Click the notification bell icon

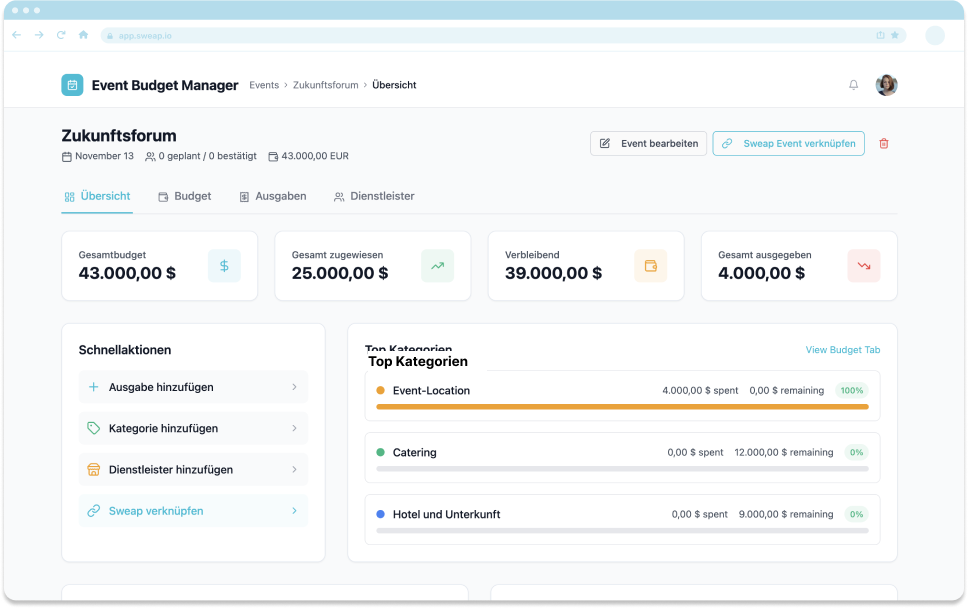point(853,85)
